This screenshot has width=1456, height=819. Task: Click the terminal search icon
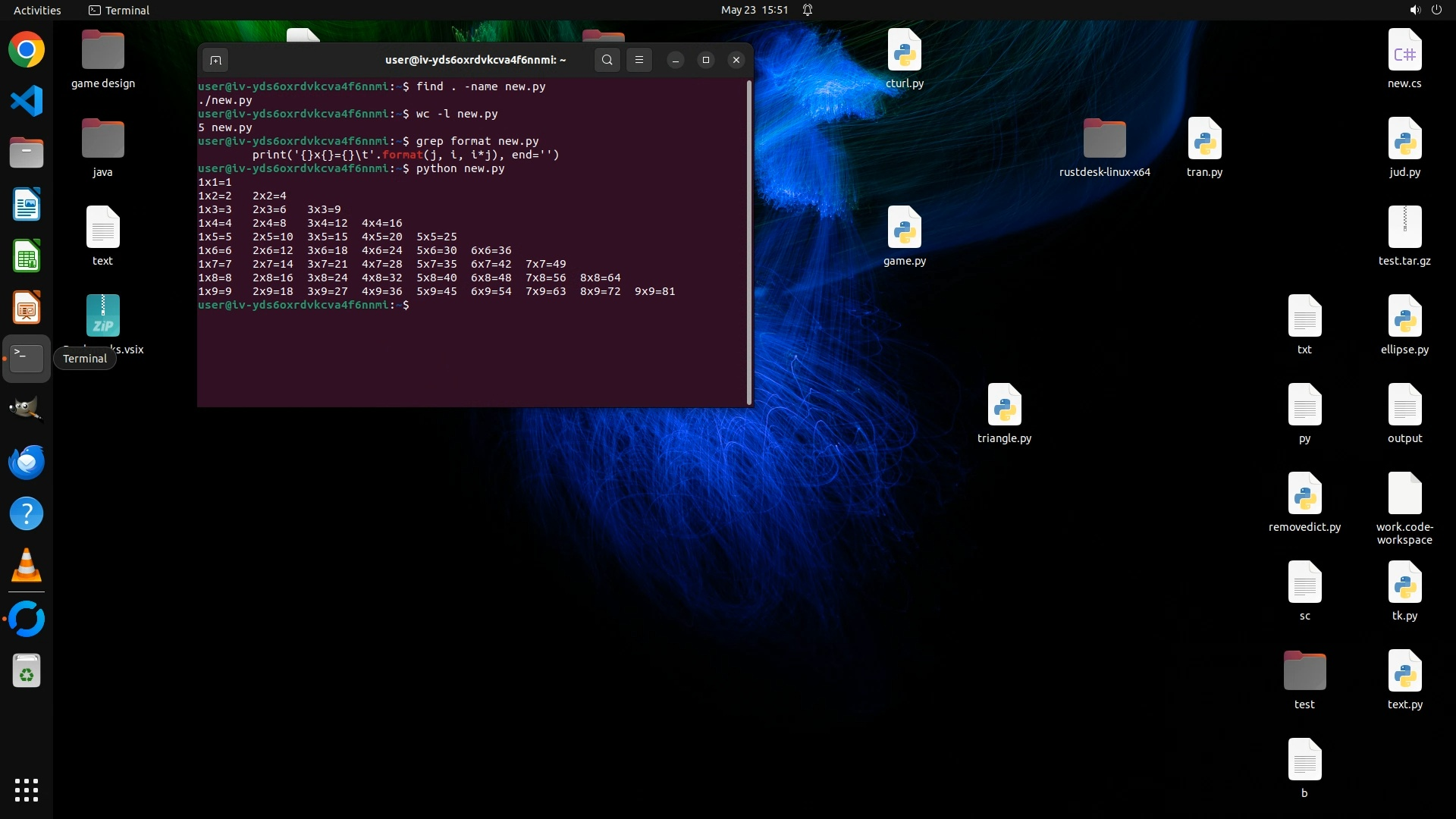pos(607,60)
